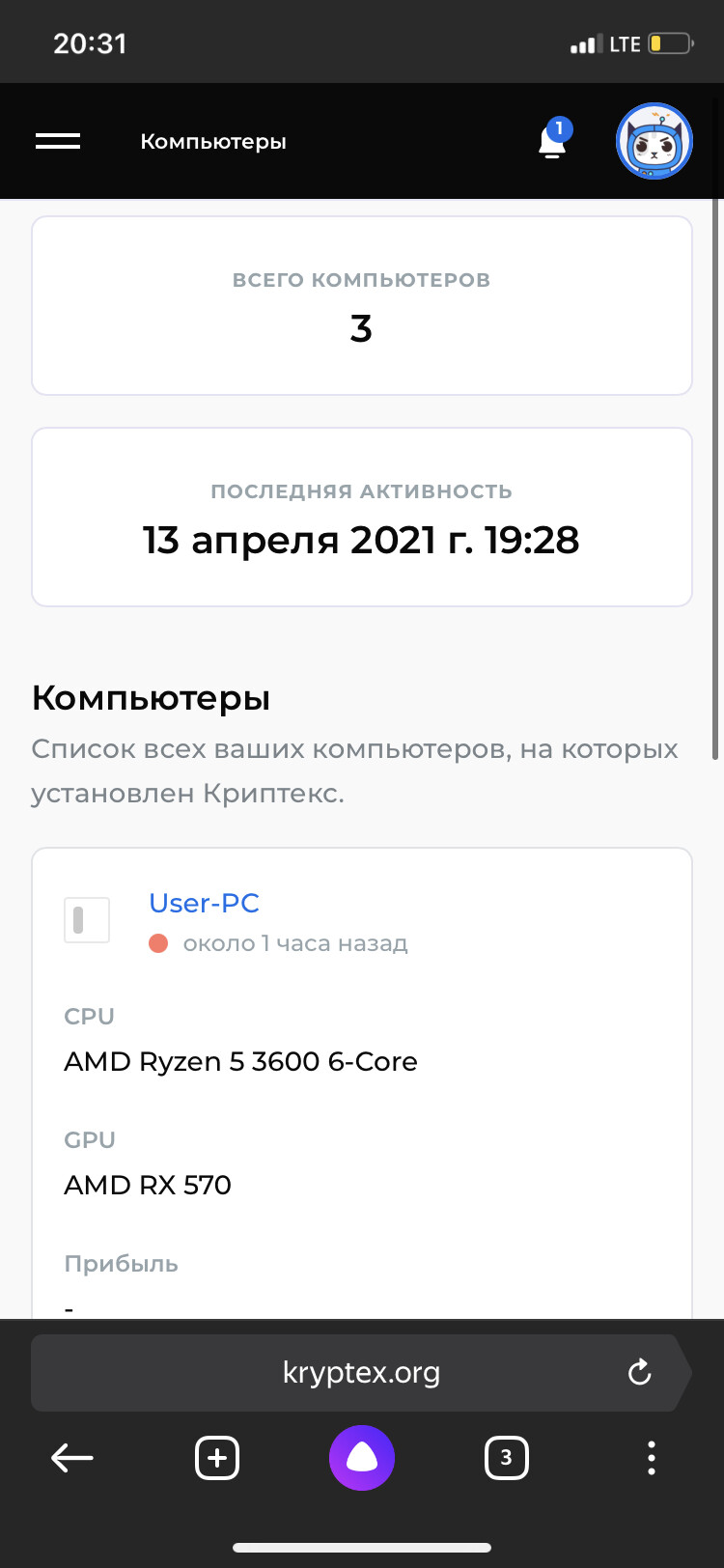Tap the red offline status dot
Image resolution: width=724 pixels, height=1568 pixels.
[x=158, y=943]
